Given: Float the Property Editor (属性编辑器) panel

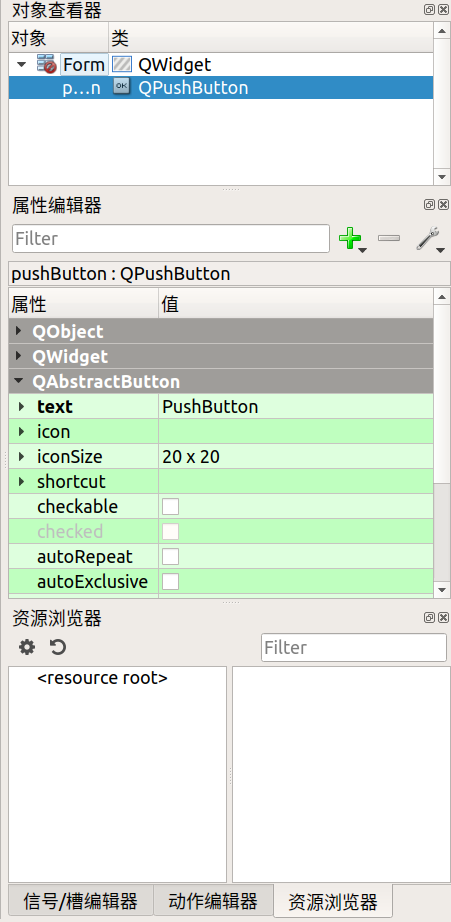Looking at the screenshot, I should tap(430, 204).
